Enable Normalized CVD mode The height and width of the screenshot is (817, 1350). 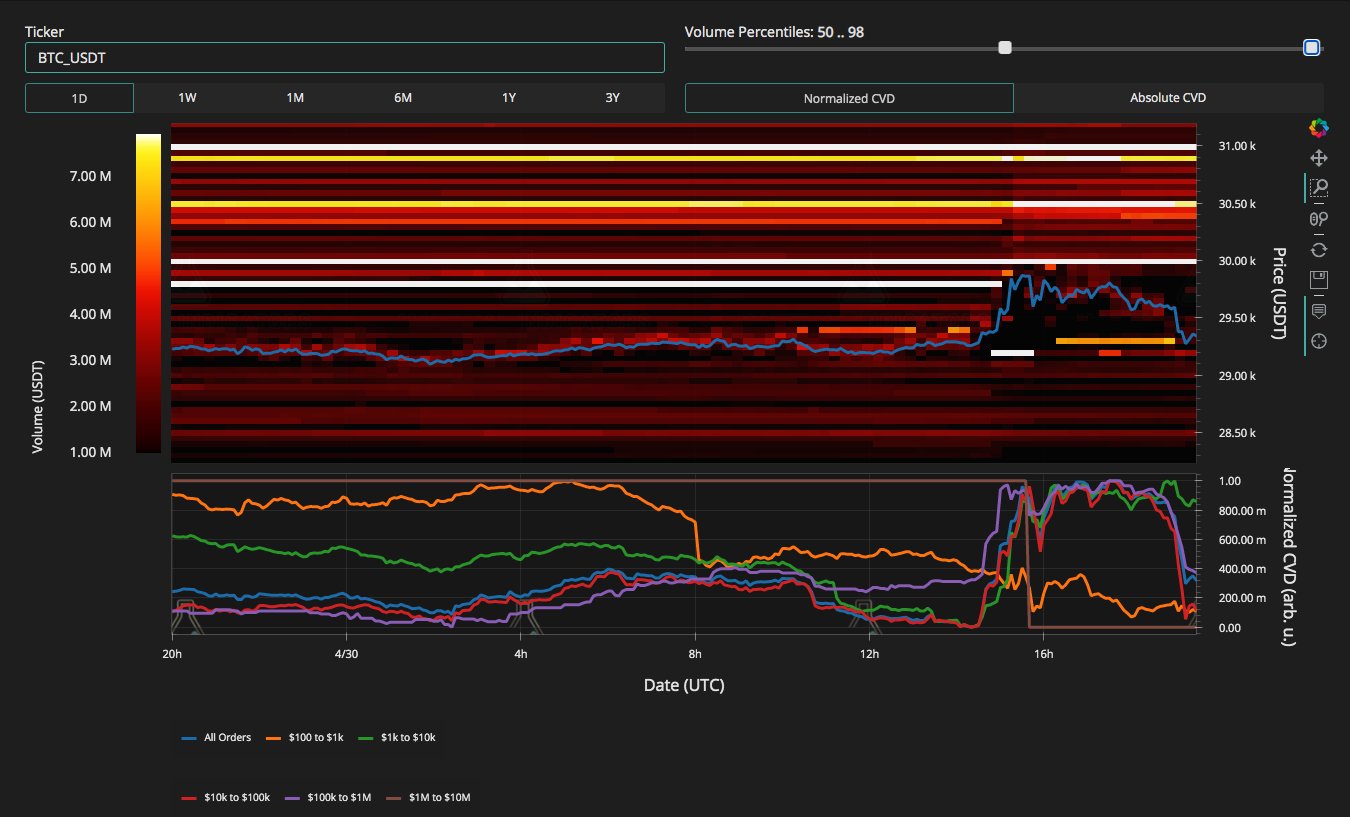pyautogui.click(x=848, y=98)
